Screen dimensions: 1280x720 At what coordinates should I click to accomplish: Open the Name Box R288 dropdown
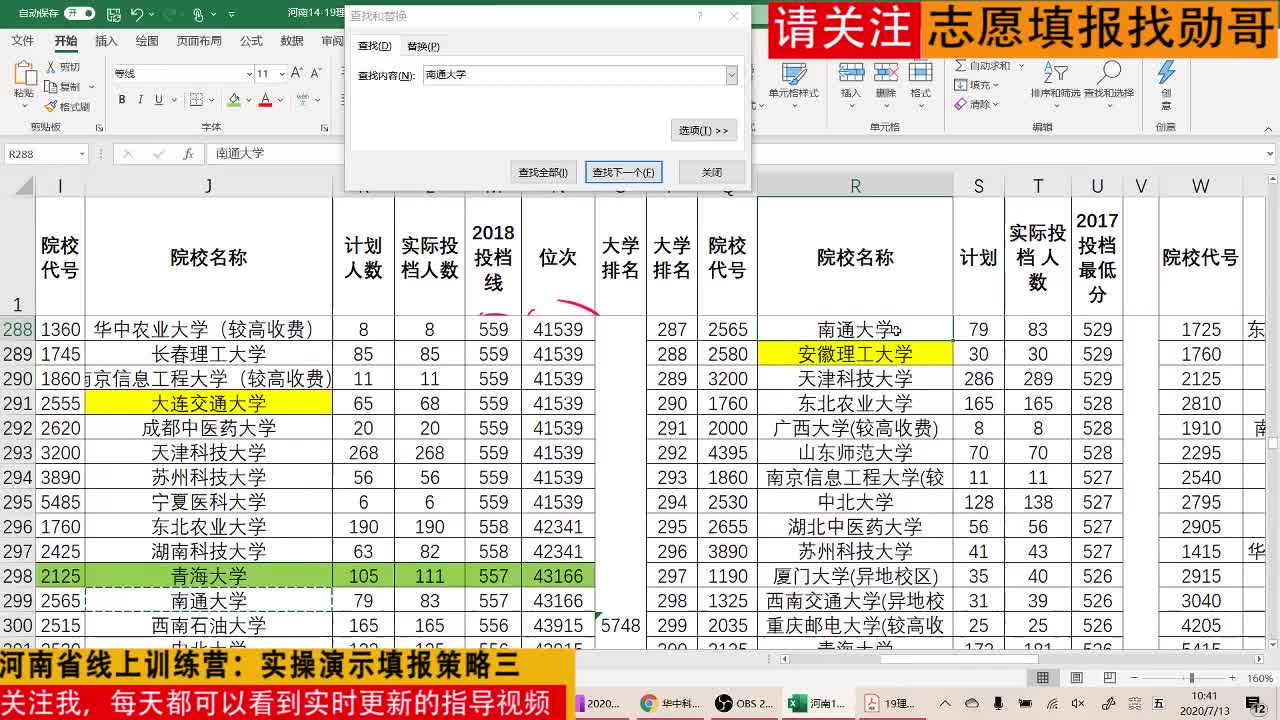pyautogui.click(x=81, y=154)
